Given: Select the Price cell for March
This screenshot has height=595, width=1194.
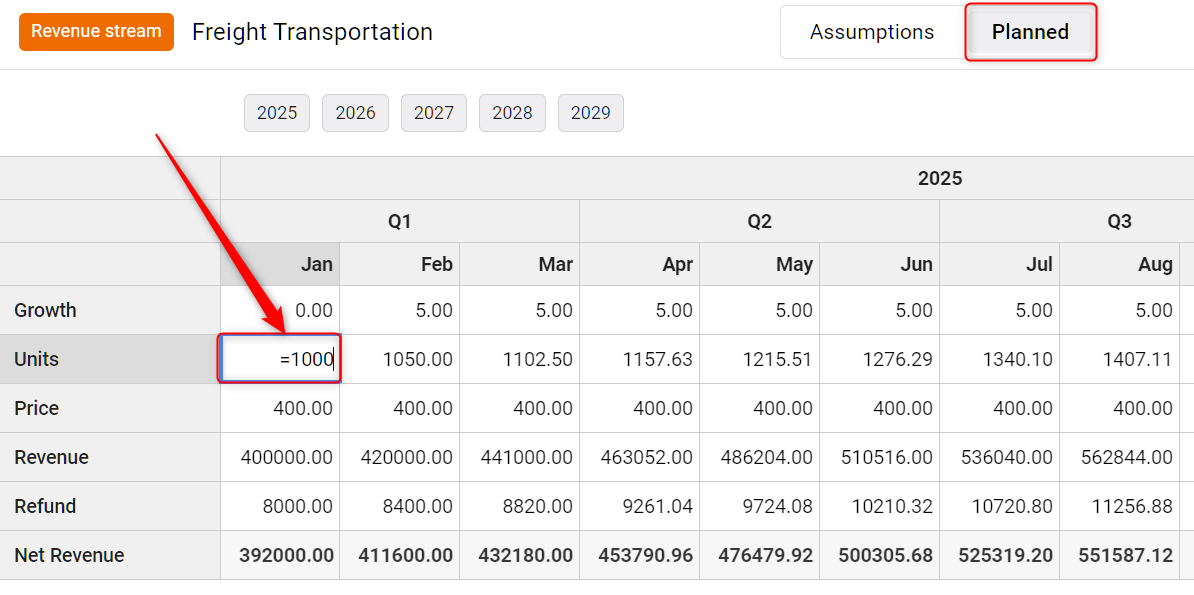Looking at the screenshot, I should 520,408.
